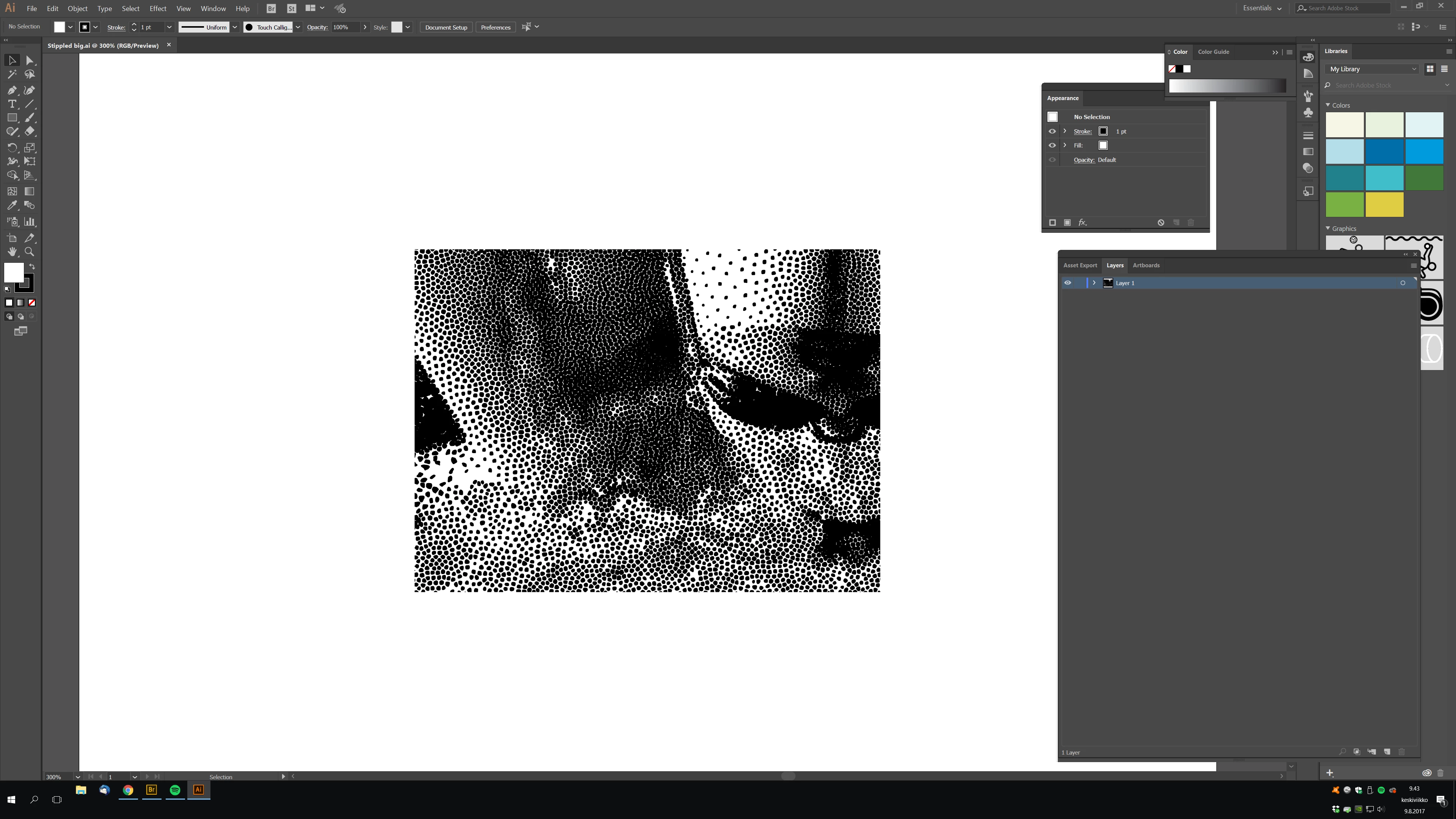Screen dimensions: 1456x819
Task: Select the Zoom tool
Action: 30,252
